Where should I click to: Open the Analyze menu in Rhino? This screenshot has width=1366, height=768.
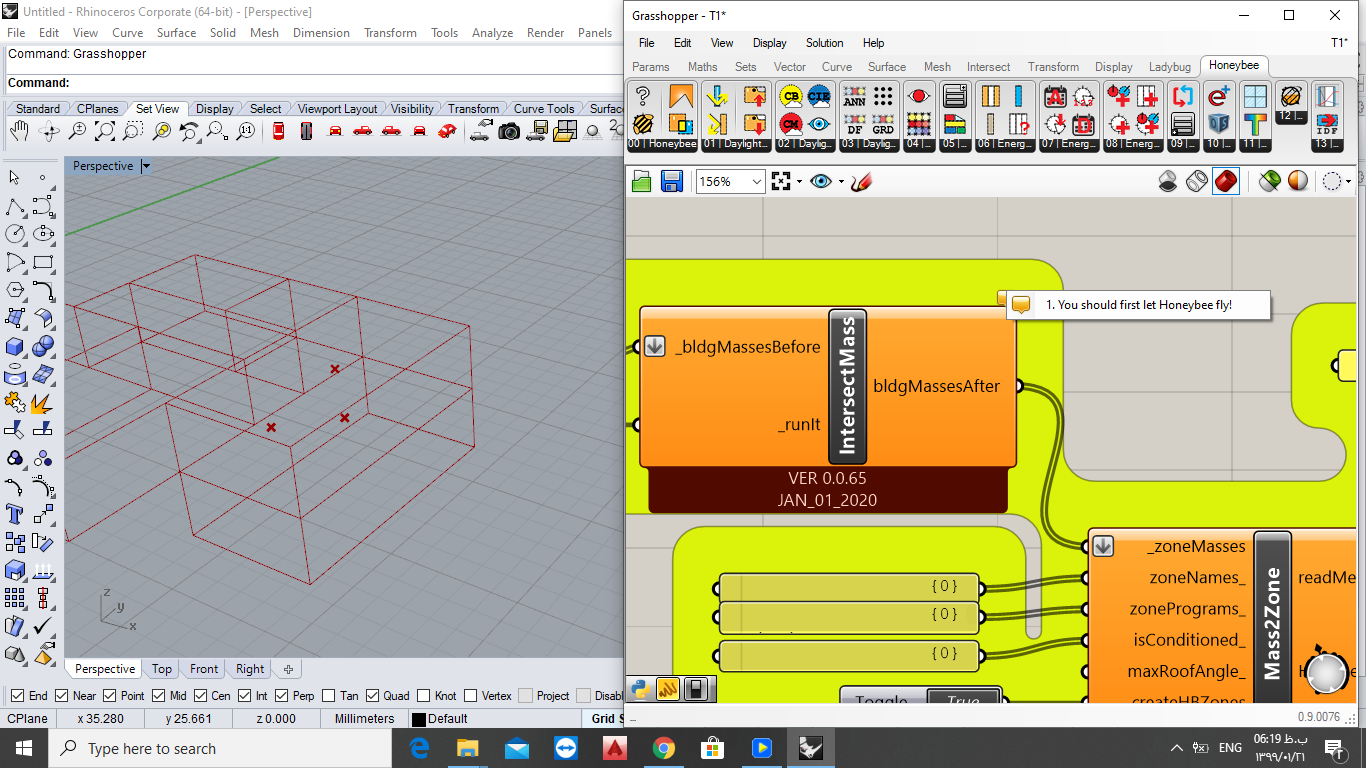pyautogui.click(x=492, y=33)
